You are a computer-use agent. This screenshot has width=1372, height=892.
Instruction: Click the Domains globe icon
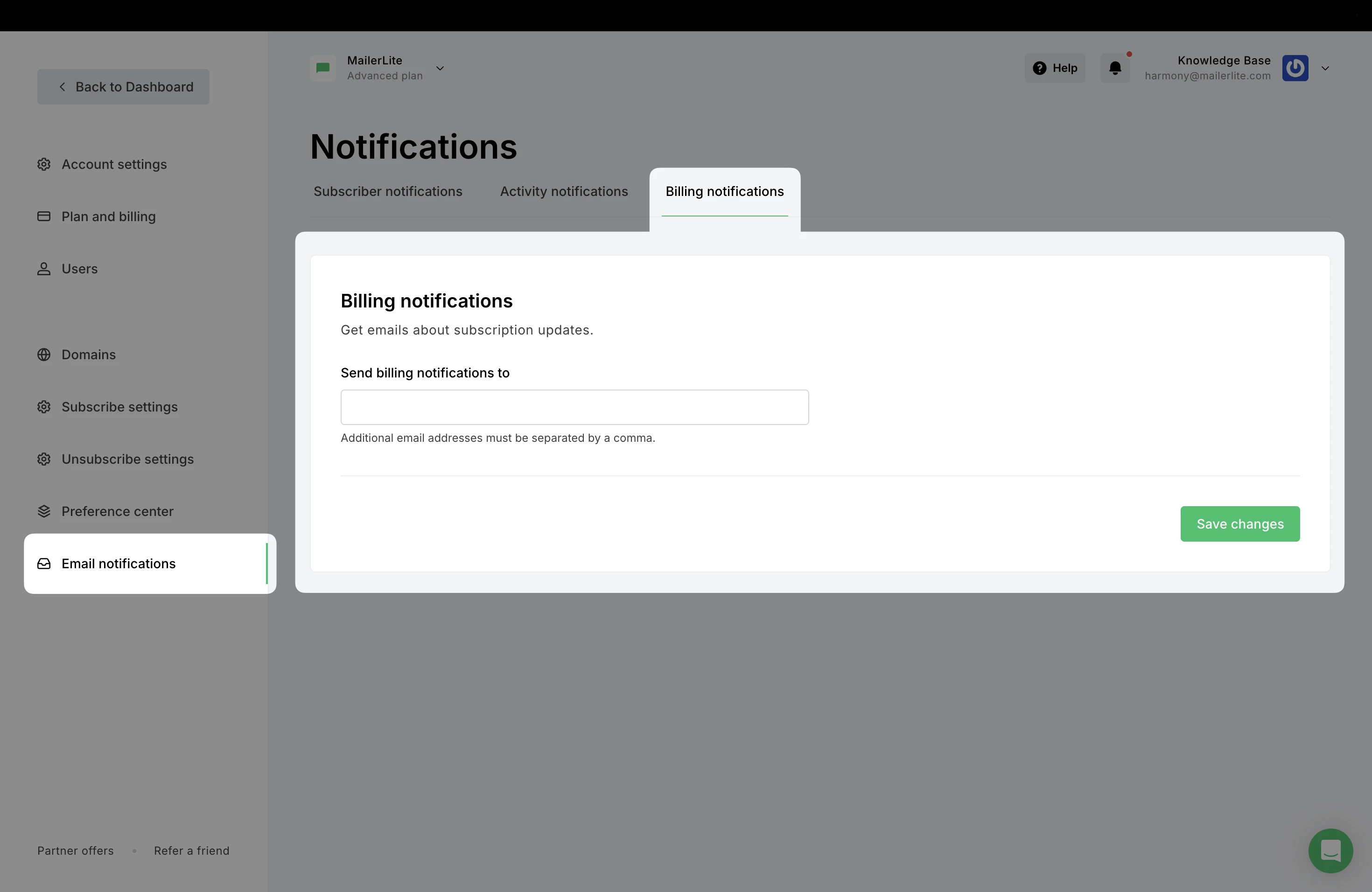(x=44, y=355)
